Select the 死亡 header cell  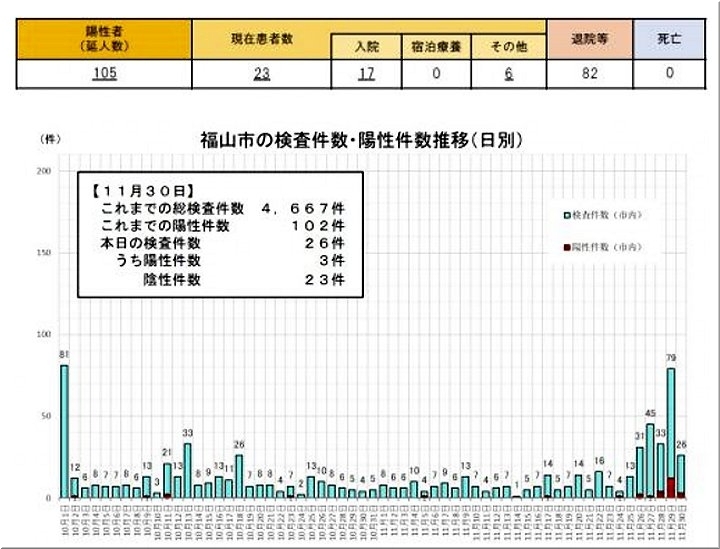pyautogui.click(x=669, y=37)
